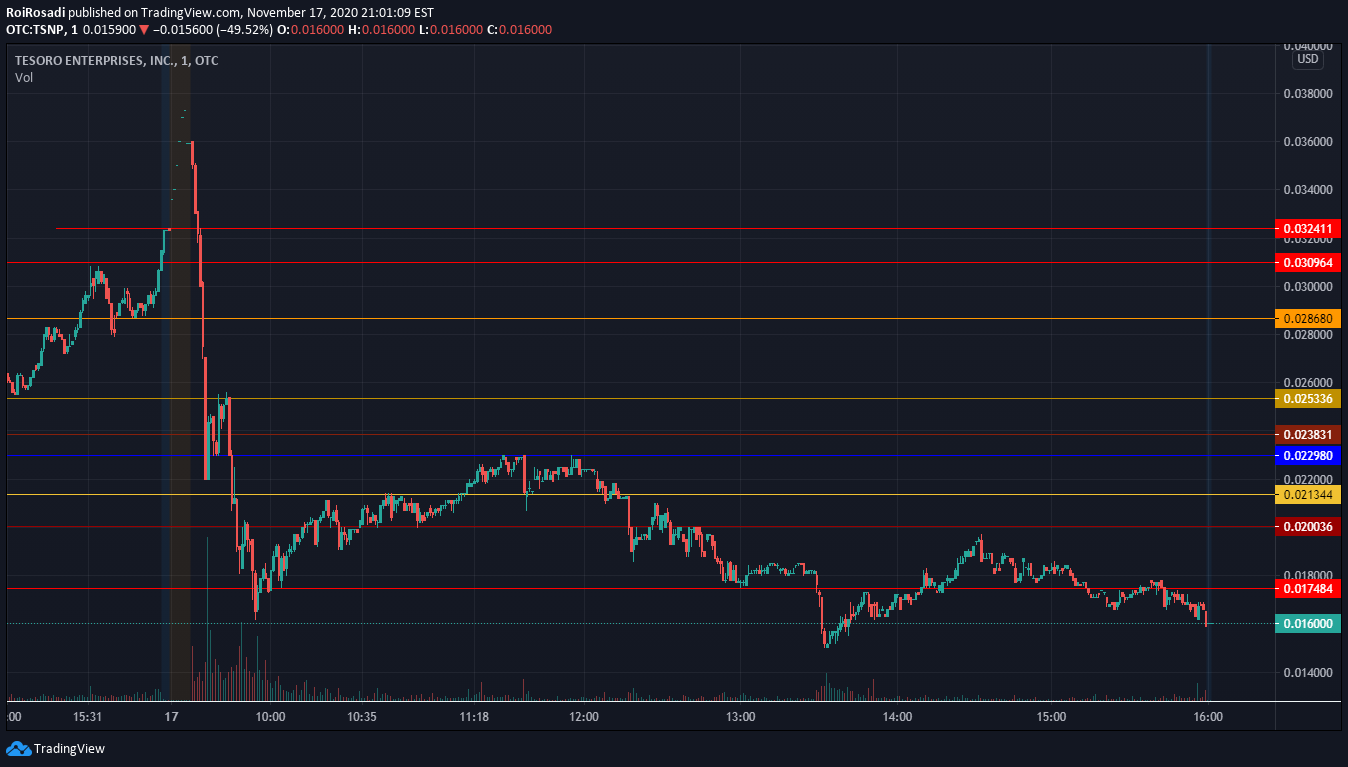
Task: Select the H:0.016000 high value
Action: click(381, 30)
